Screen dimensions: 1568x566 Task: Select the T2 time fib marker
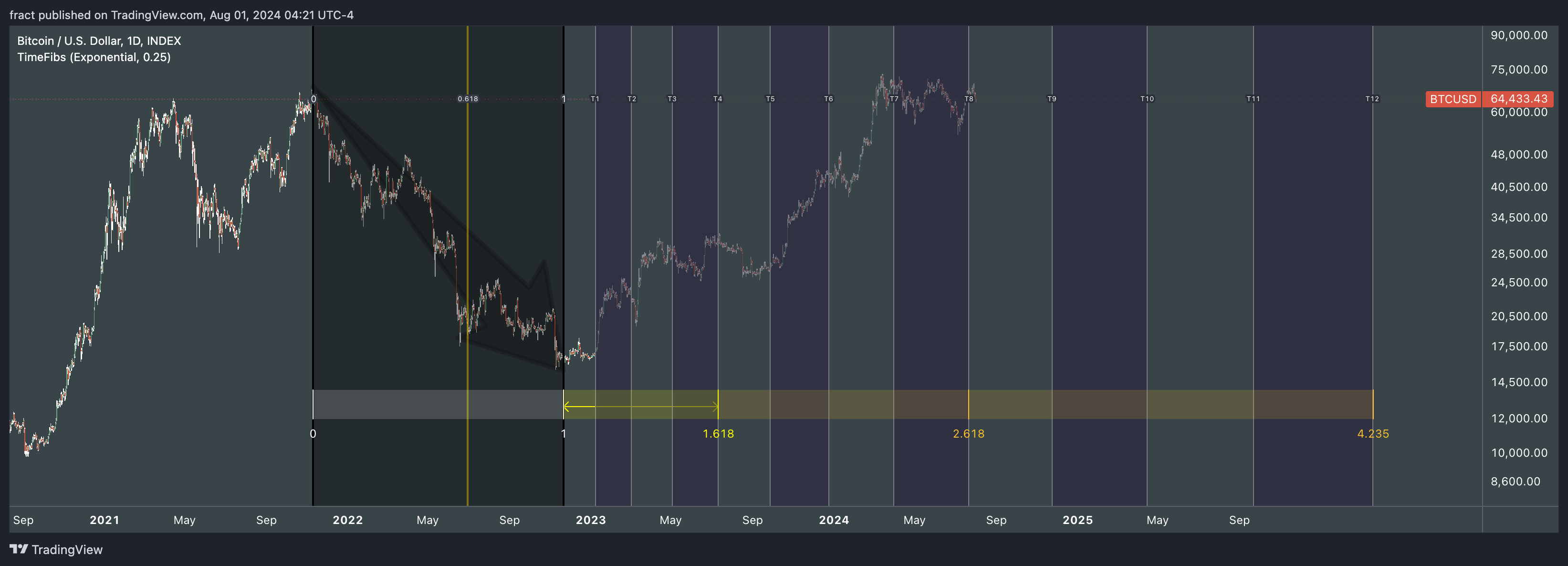(632, 99)
